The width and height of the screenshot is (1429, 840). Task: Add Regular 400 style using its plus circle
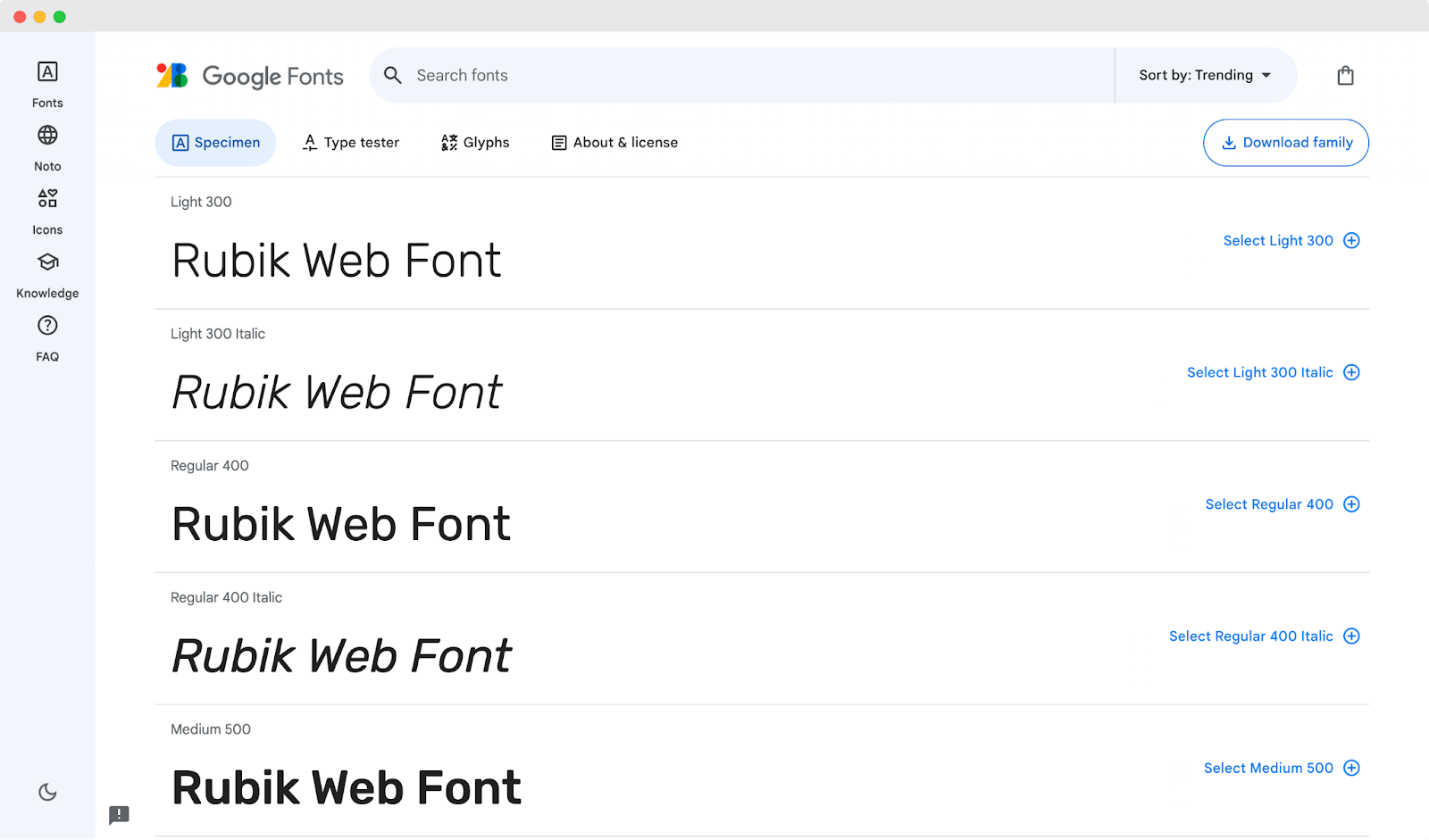click(x=1352, y=503)
